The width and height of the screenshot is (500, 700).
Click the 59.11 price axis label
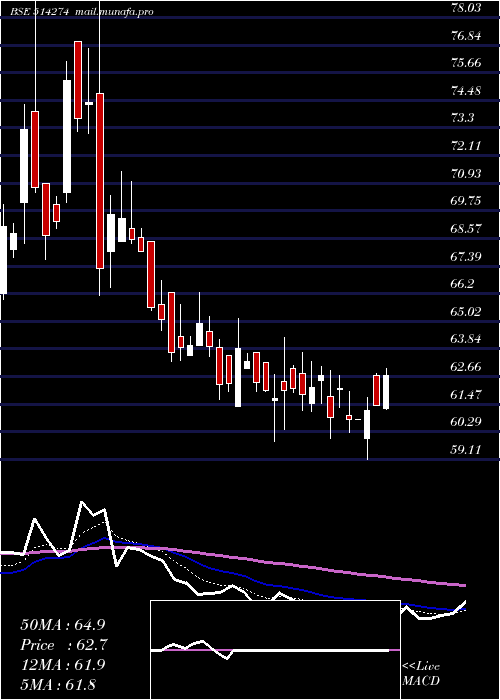[466, 449]
